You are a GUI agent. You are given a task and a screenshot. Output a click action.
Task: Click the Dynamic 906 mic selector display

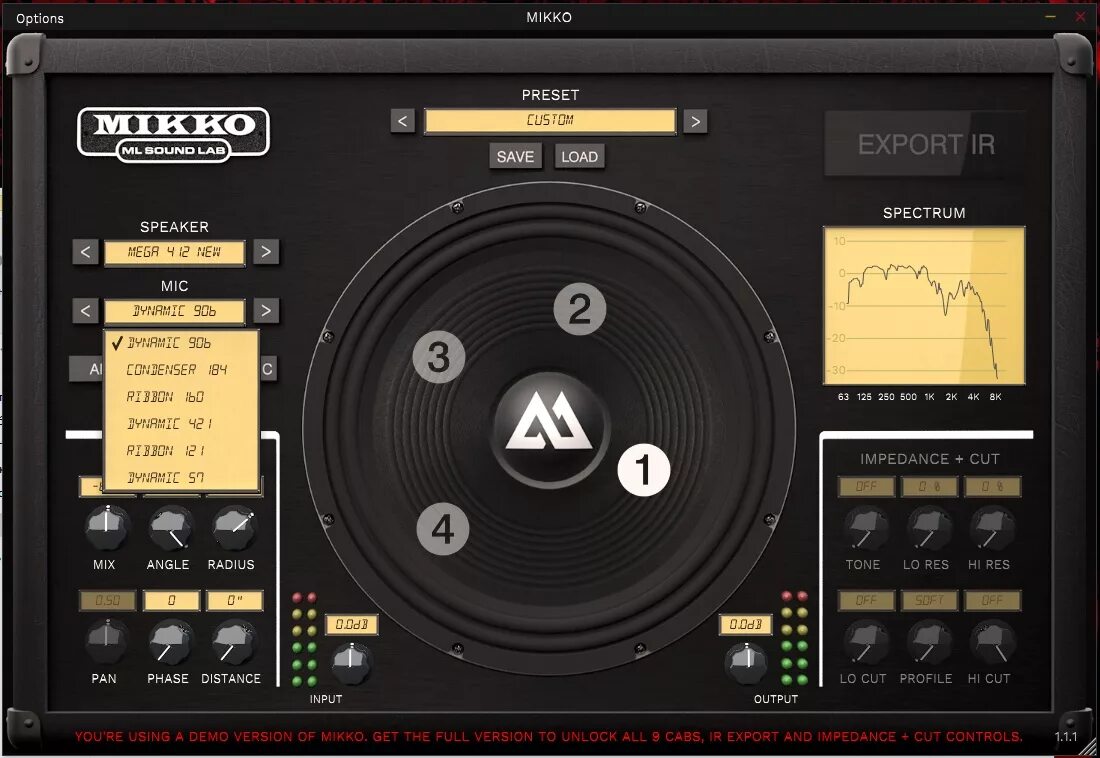tap(175, 311)
